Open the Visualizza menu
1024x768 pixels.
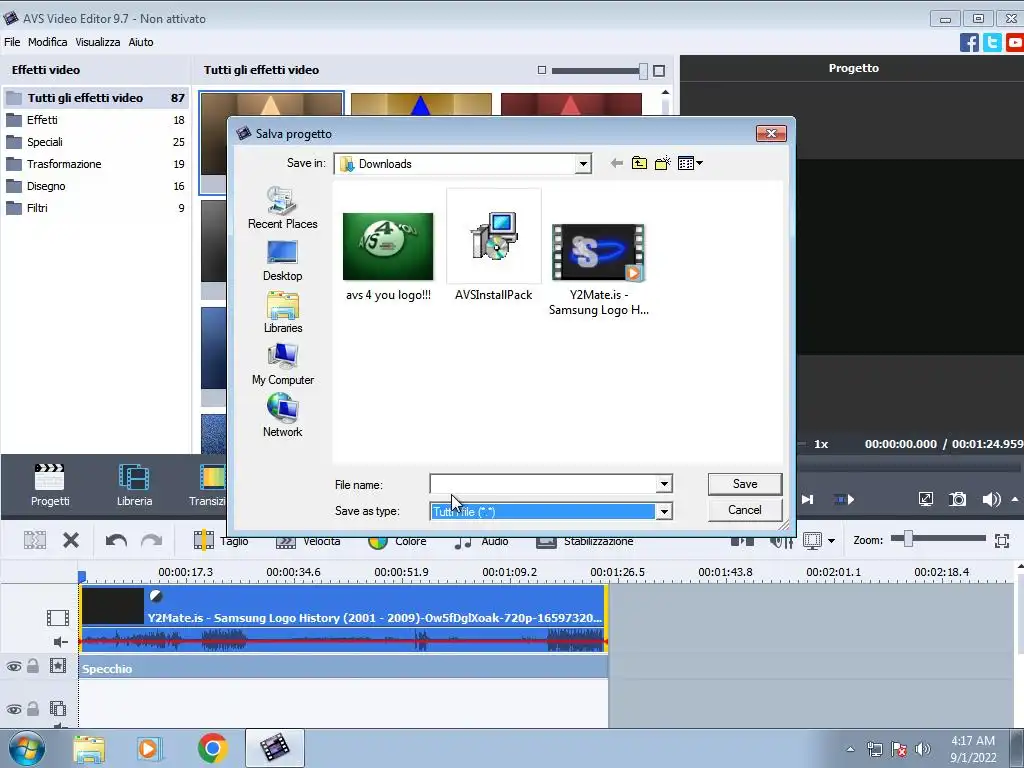click(97, 42)
